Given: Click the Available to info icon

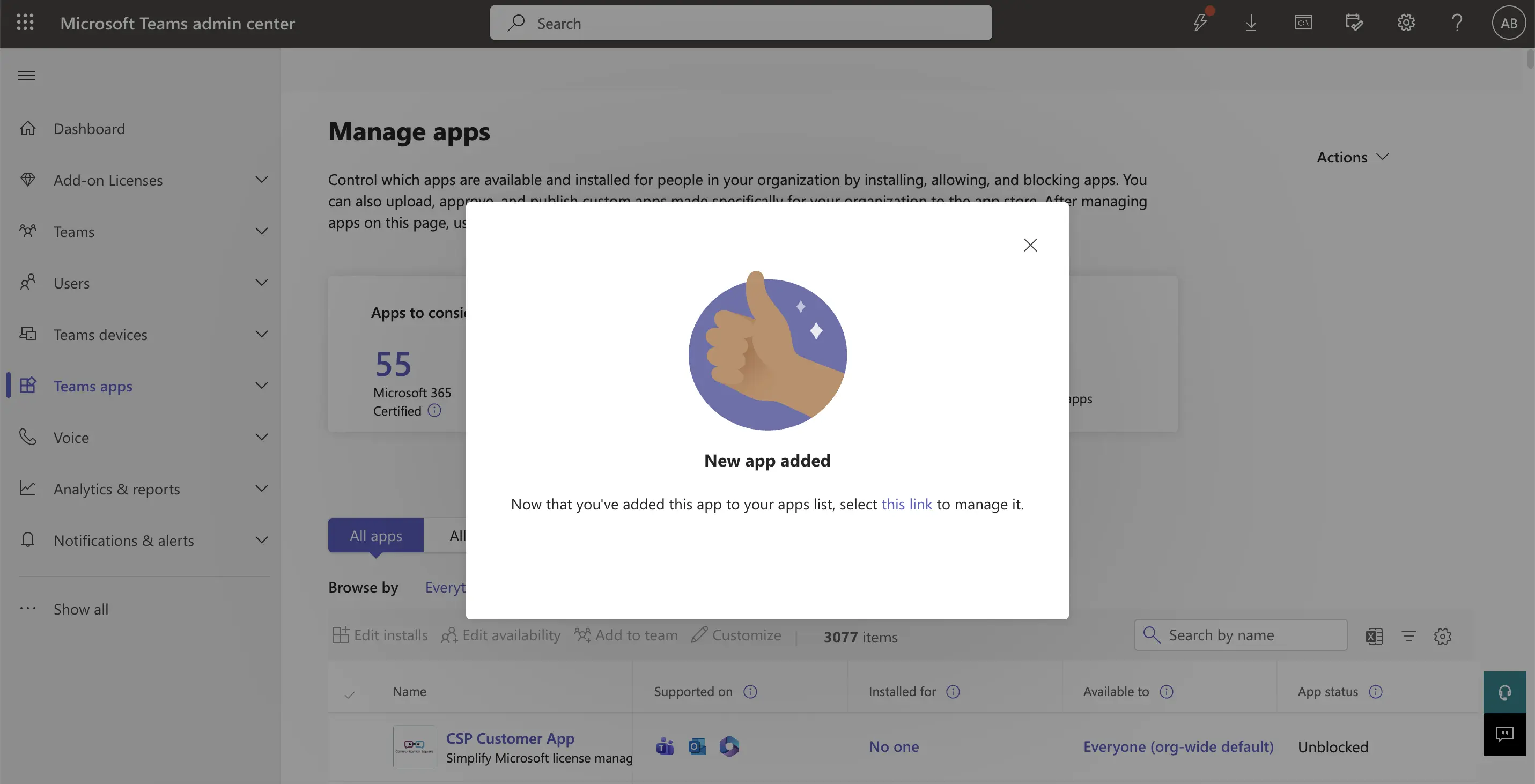Looking at the screenshot, I should (x=1166, y=692).
